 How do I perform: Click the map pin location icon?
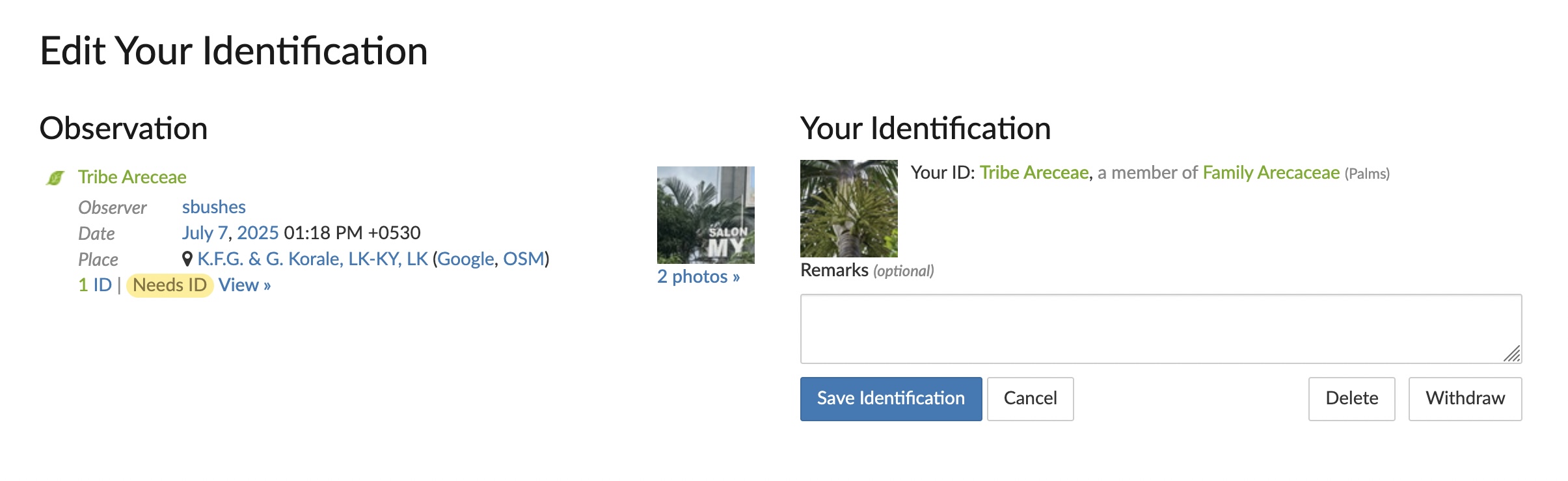click(187, 259)
